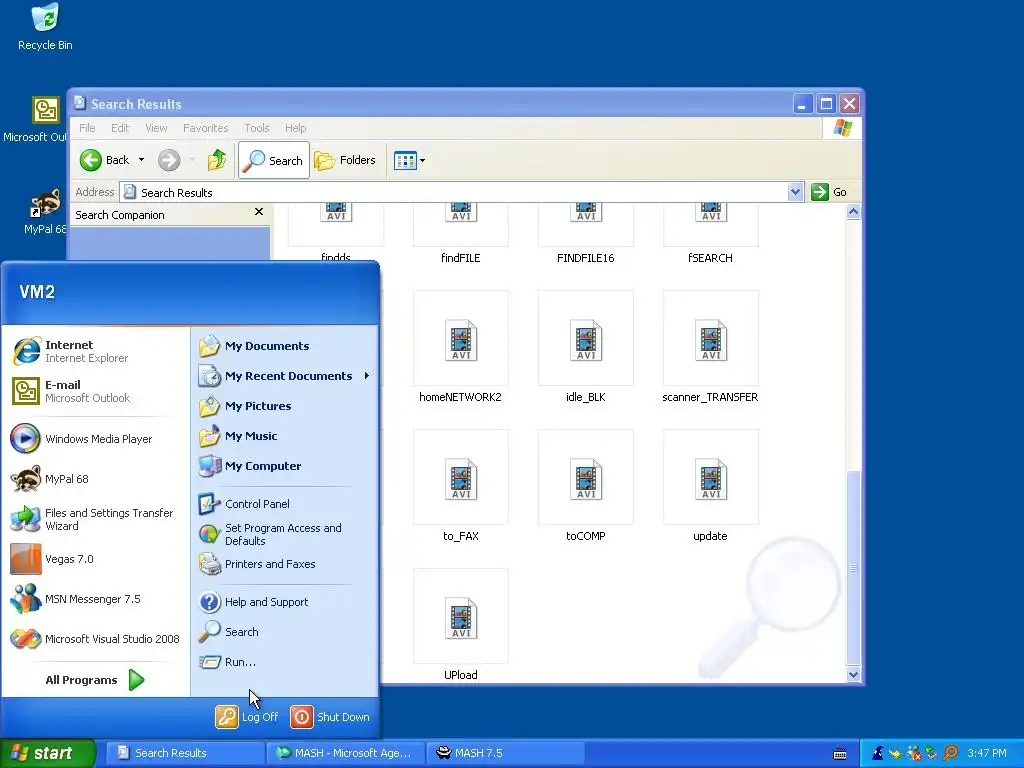
Task: Click the on-screen keyboard icon in the taskbar
Action: [x=840, y=754]
